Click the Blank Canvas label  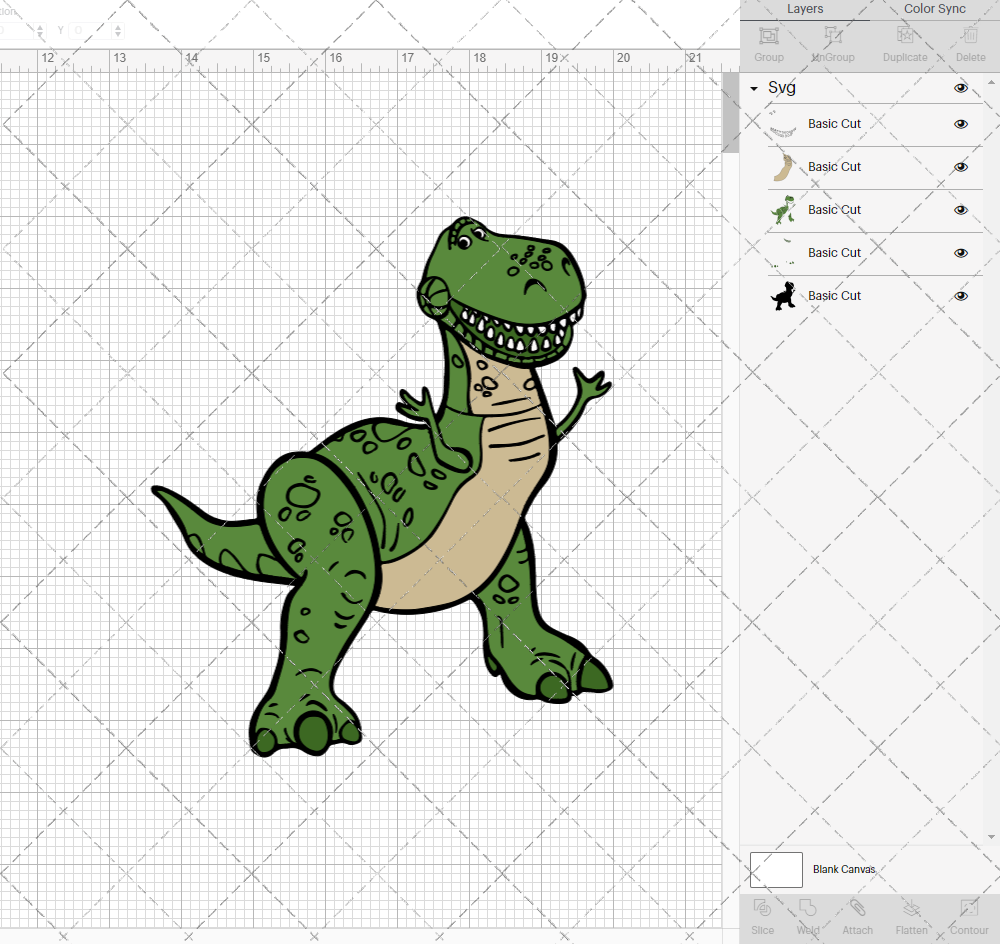point(844,869)
